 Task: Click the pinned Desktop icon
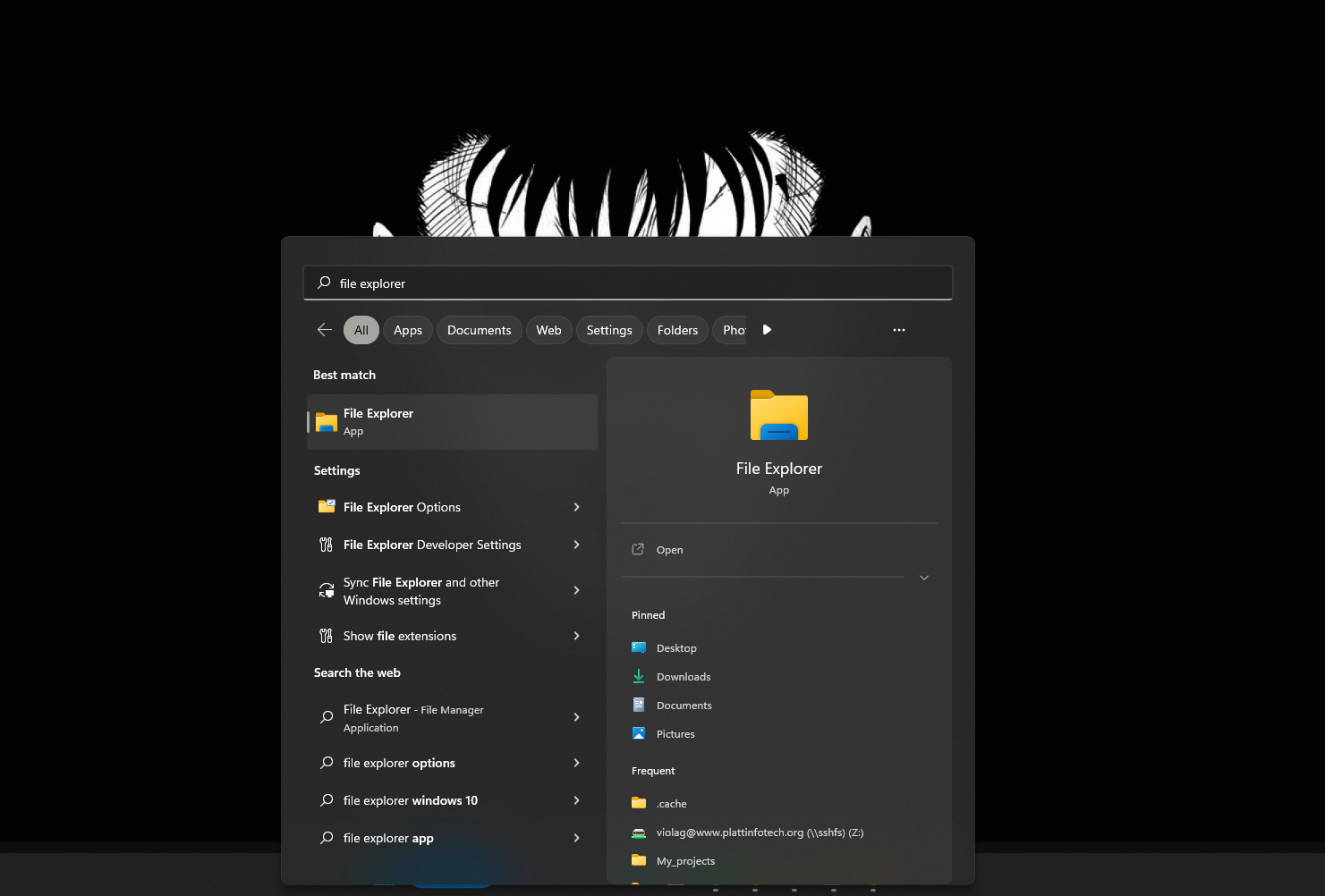pyautogui.click(x=639, y=647)
